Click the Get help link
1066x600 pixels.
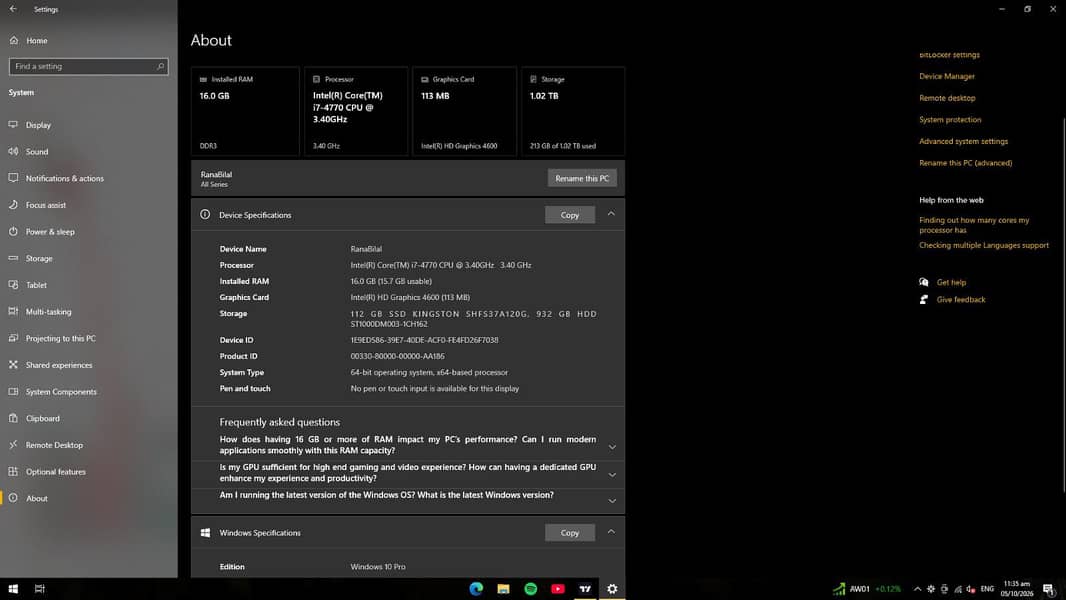(951, 282)
